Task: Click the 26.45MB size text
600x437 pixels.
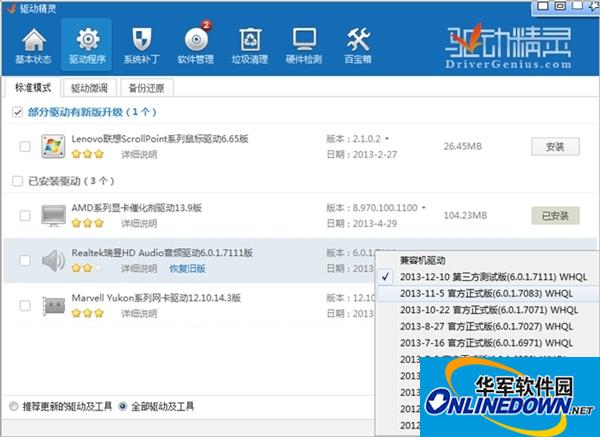Action: click(463, 146)
